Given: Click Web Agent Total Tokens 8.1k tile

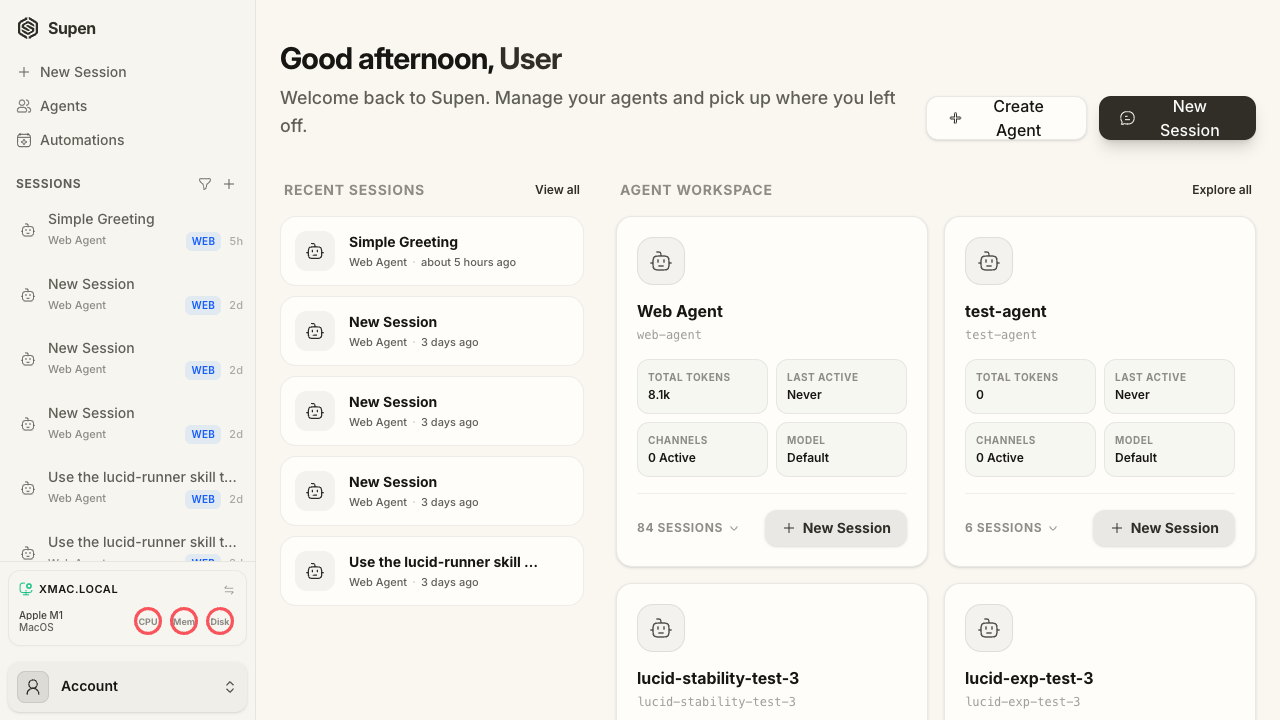Looking at the screenshot, I should [702, 386].
